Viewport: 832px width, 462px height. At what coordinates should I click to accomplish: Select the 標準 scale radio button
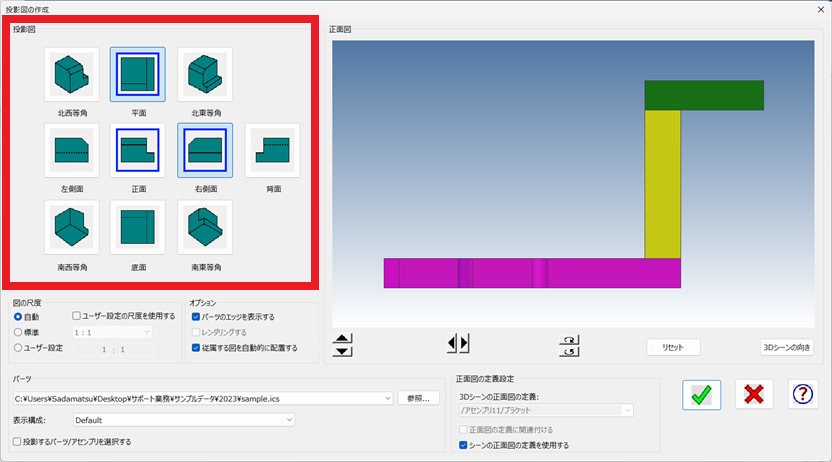(x=18, y=332)
